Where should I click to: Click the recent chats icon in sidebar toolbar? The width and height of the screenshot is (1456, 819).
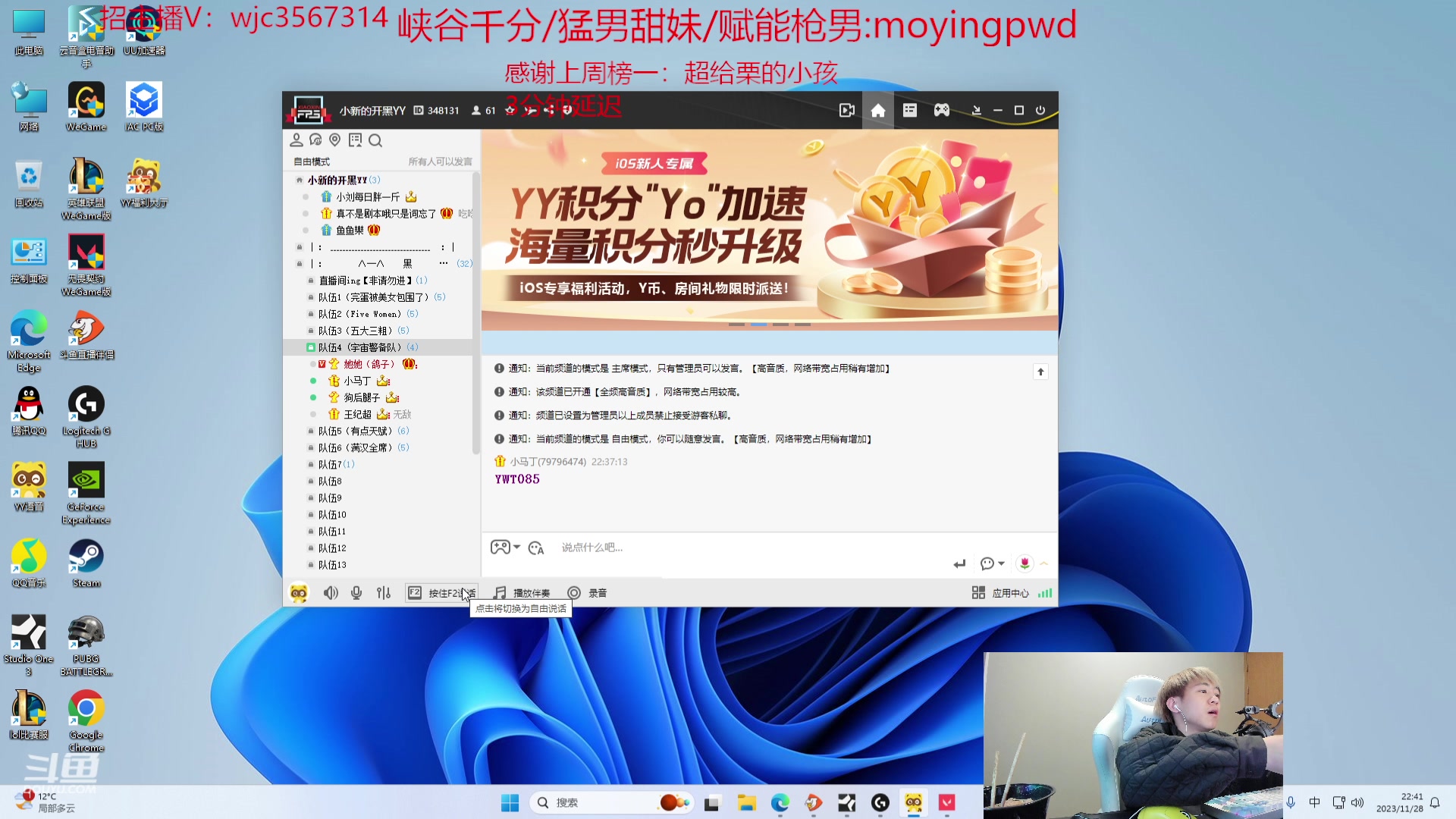coord(315,140)
